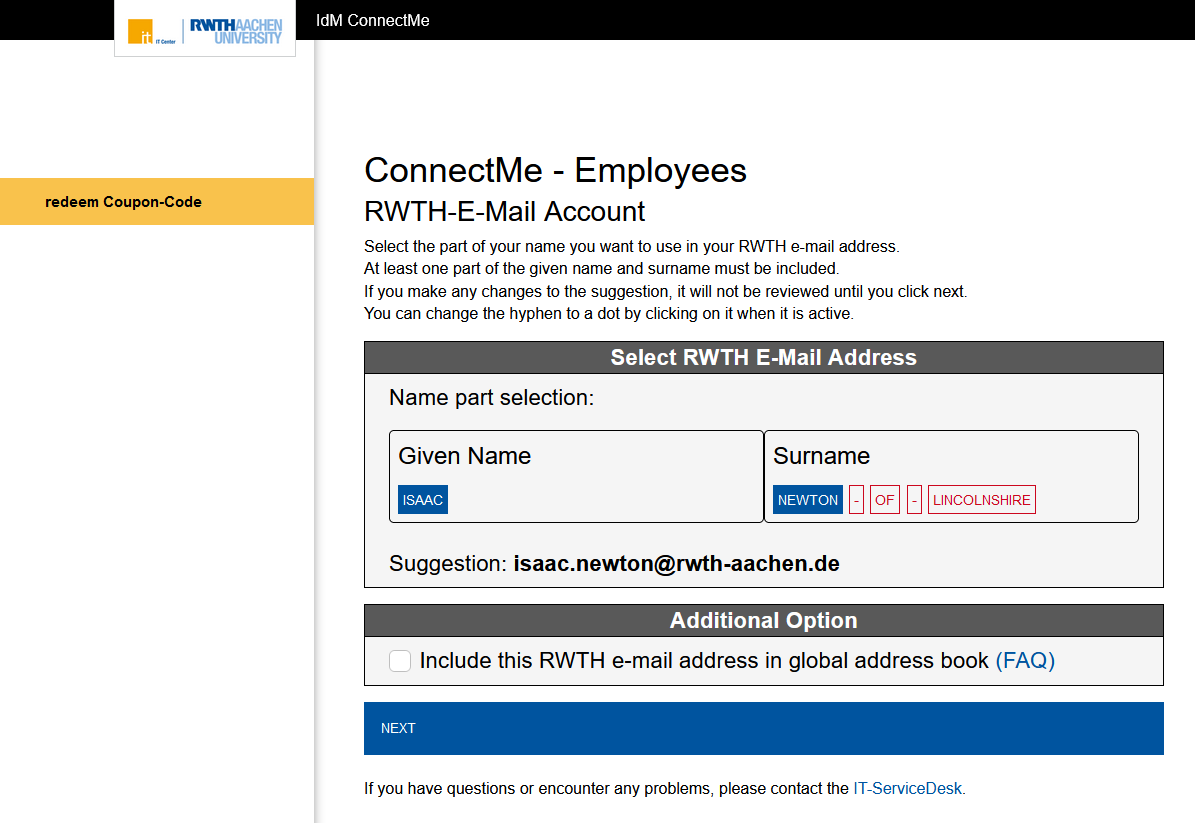Screen dimensions: 1195x823
Task: Click the RWTH Aachen University logo
Action: (236, 31)
